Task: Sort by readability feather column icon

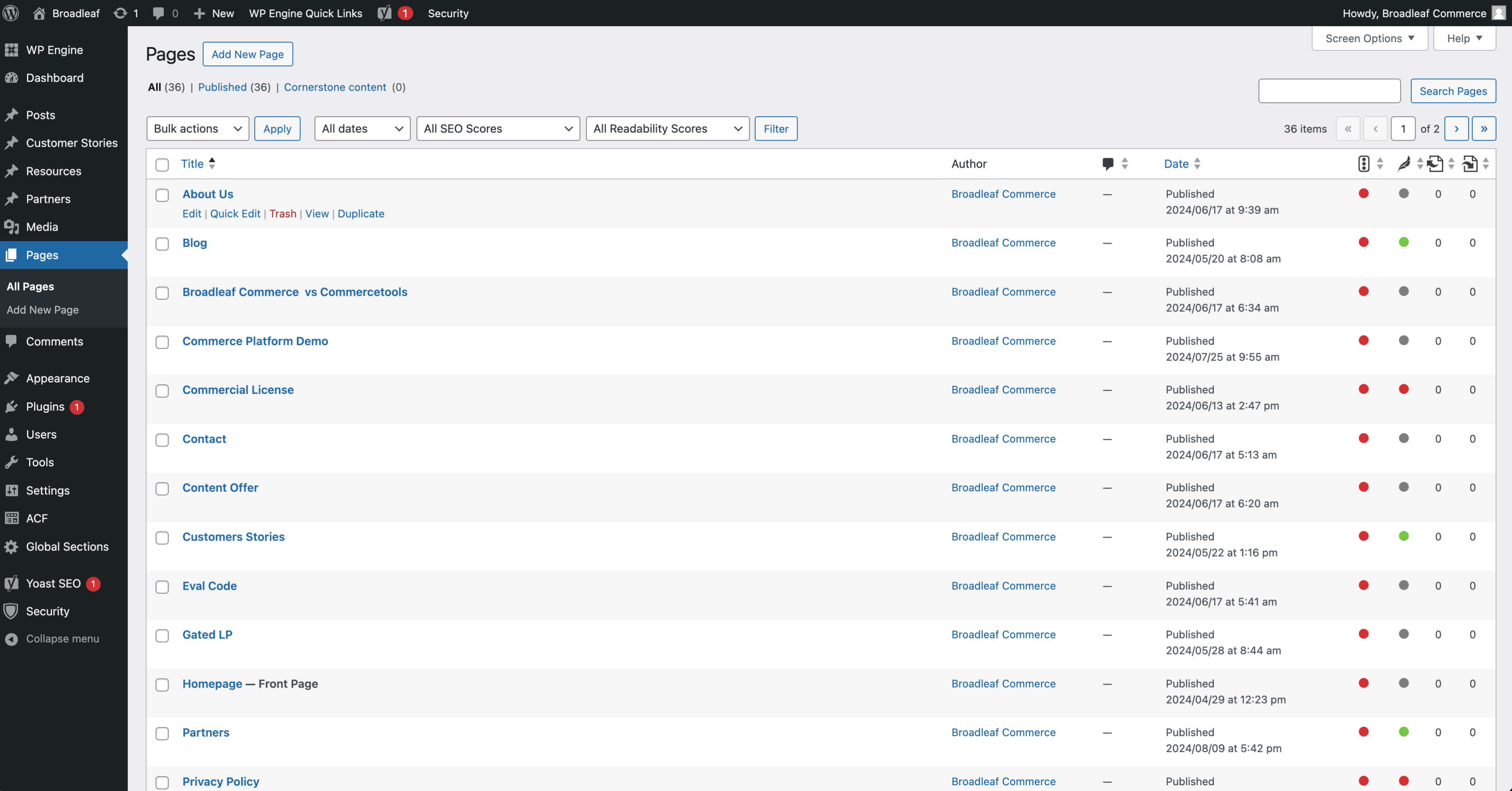Action: click(x=1404, y=164)
